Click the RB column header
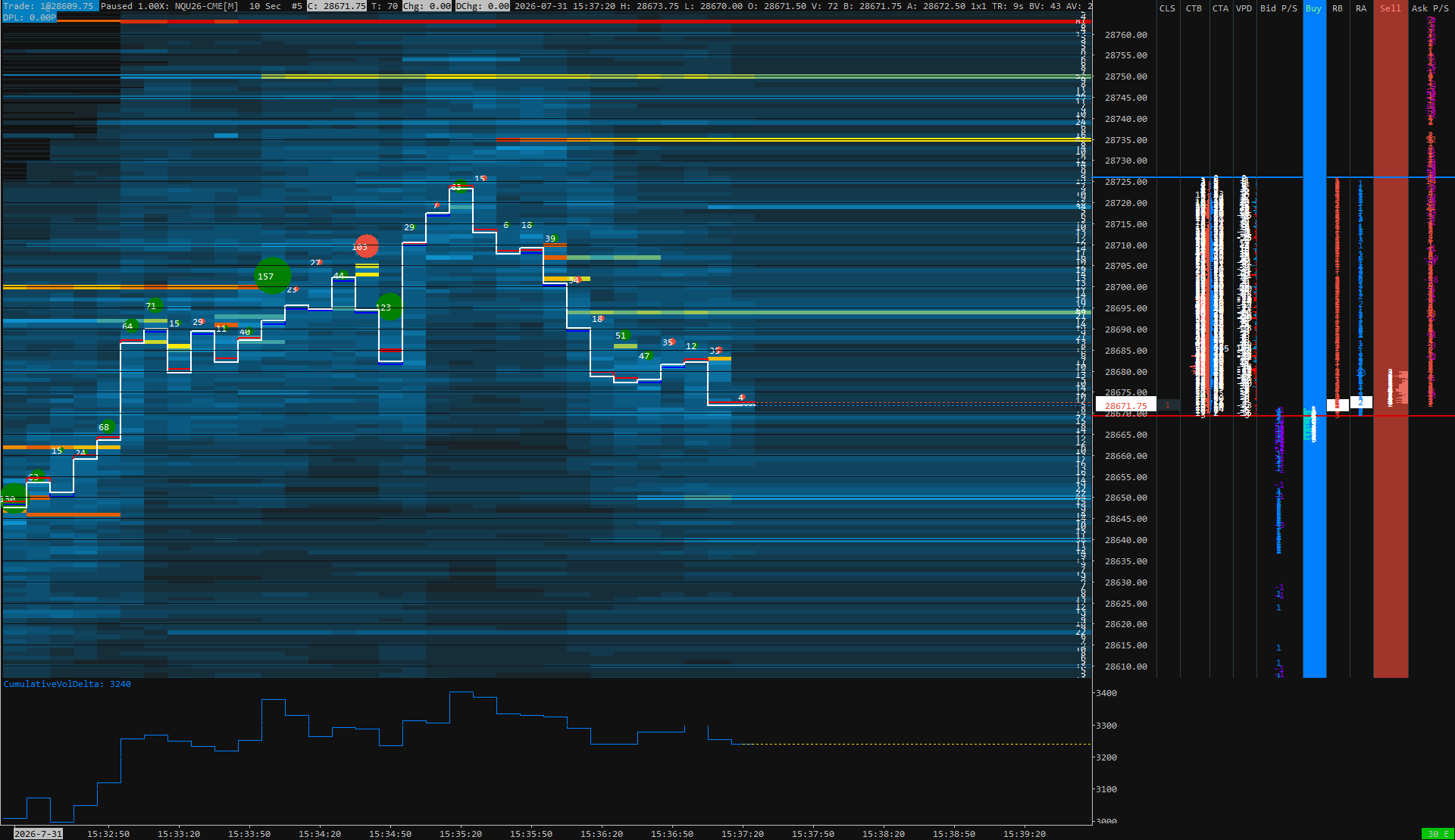 (x=1338, y=8)
